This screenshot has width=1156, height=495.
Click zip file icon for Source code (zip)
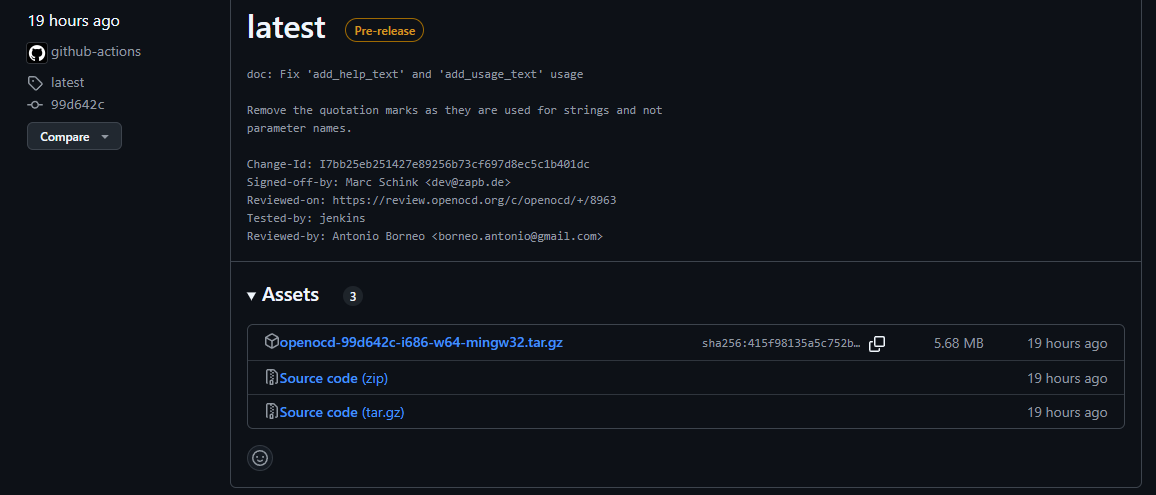pyautogui.click(x=271, y=378)
